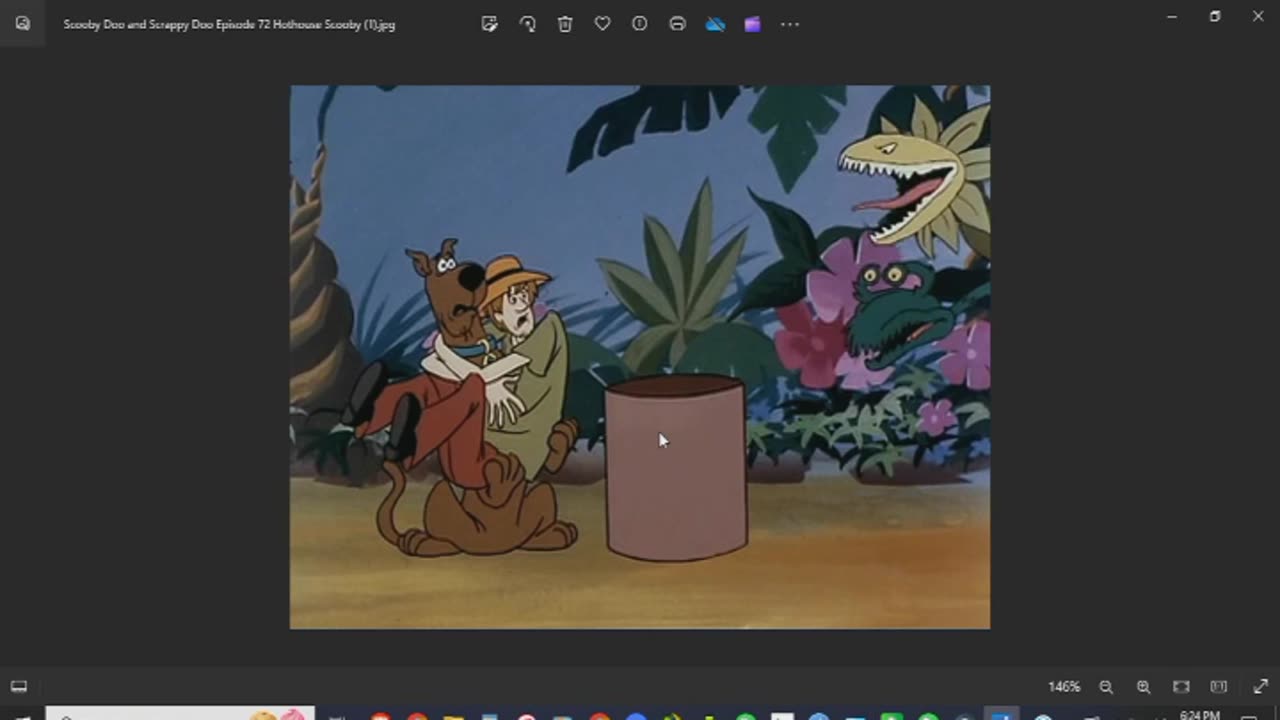Zoom out with the minus magnifier

[x=1106, y=687]
